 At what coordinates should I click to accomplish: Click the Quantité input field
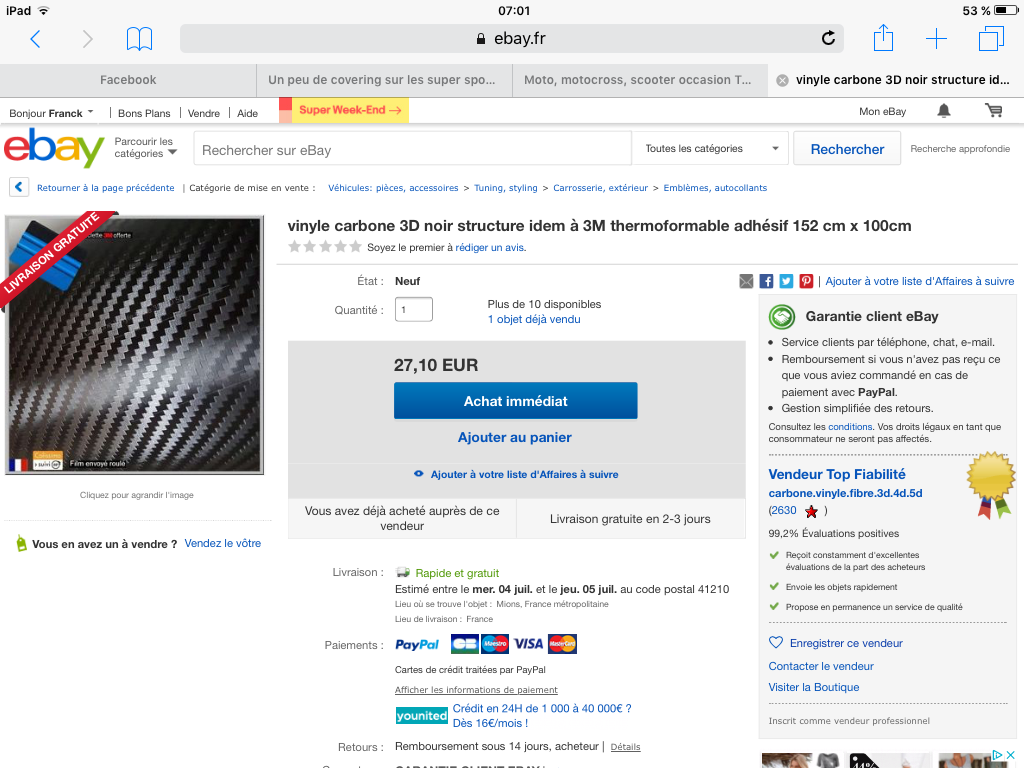click(413, 310)
